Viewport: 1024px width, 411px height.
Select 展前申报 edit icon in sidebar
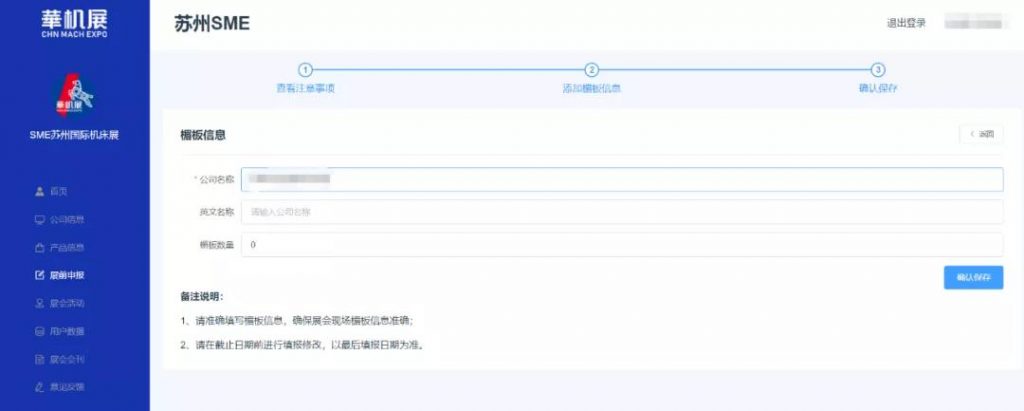coord(39,275)
